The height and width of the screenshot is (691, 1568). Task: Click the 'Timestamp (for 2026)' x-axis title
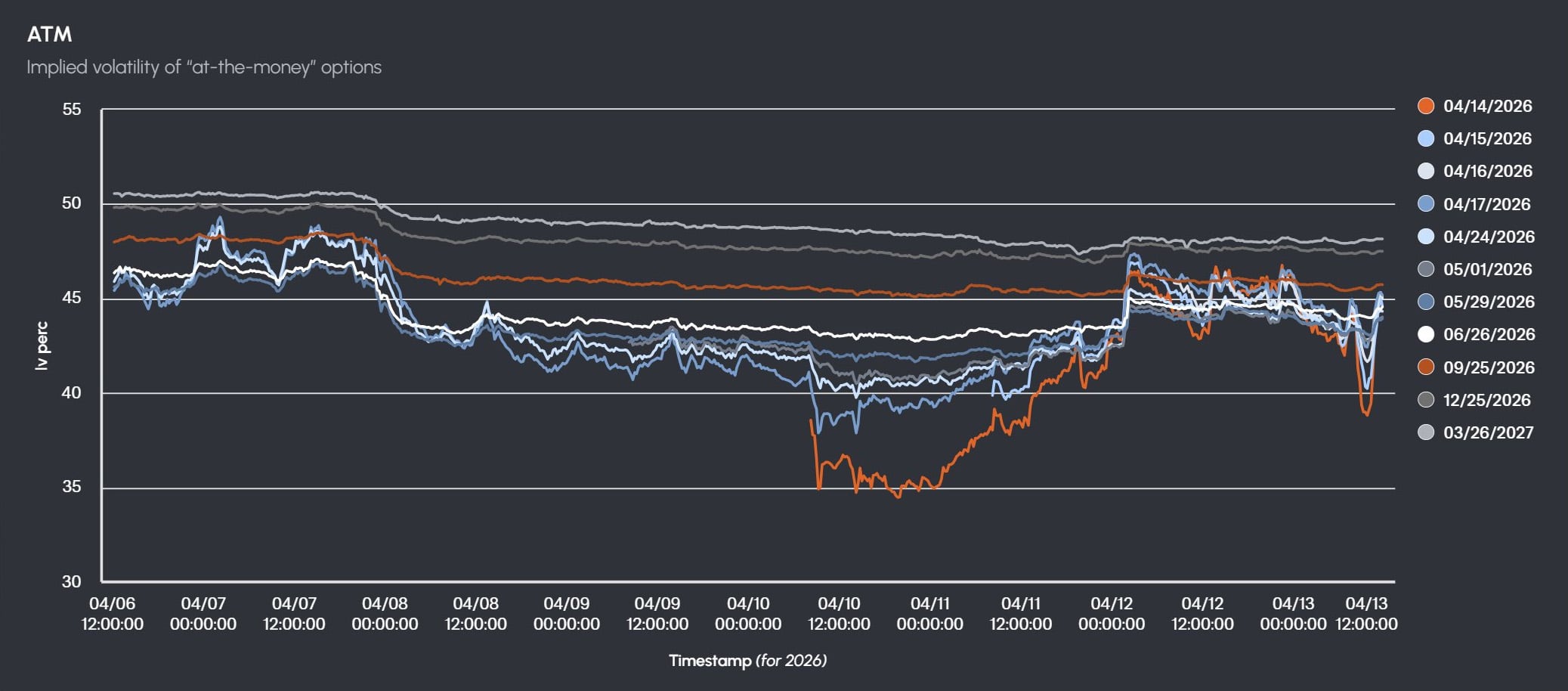(x=747, y=661)
